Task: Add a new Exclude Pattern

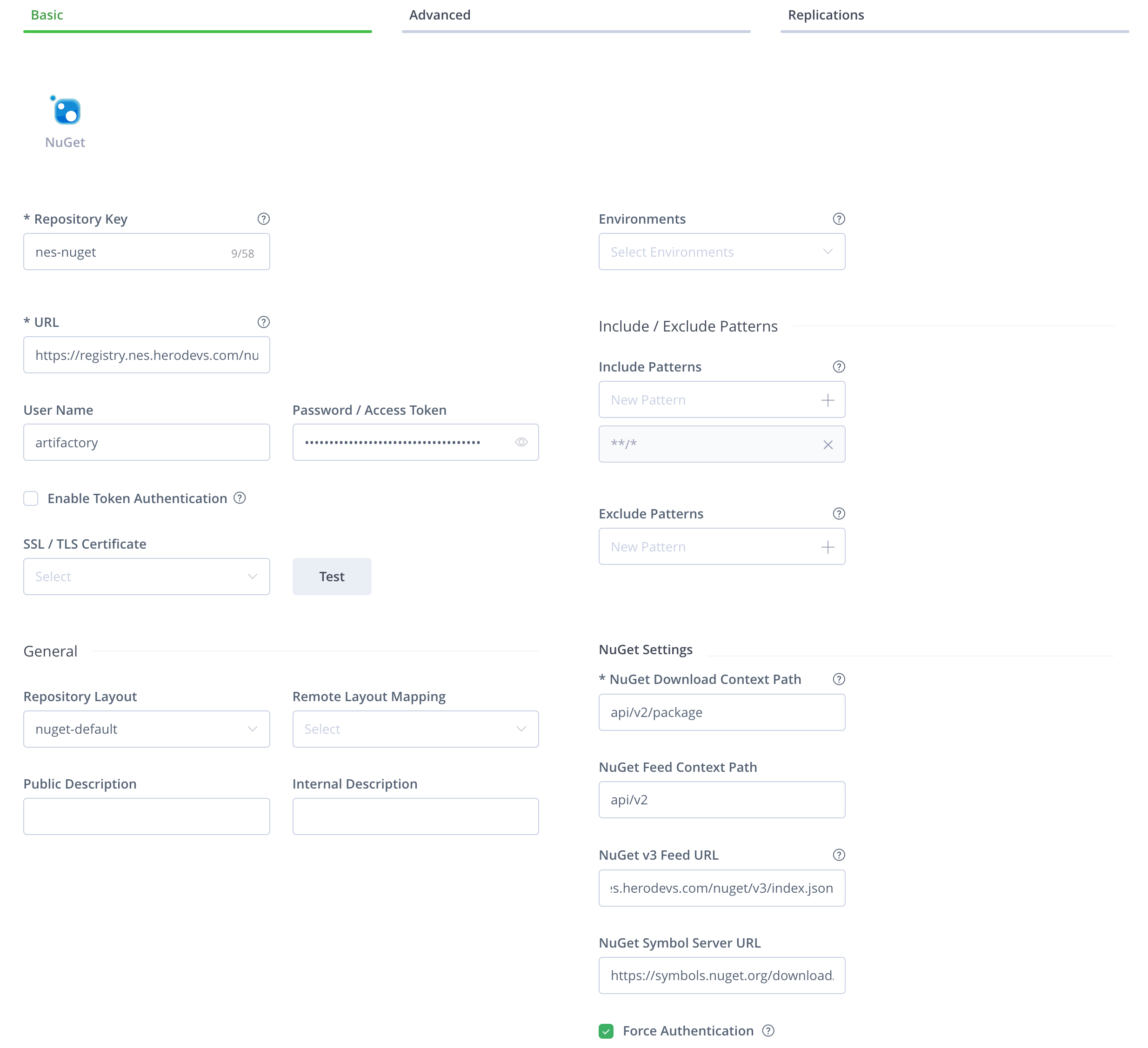Action: point(828,546)
